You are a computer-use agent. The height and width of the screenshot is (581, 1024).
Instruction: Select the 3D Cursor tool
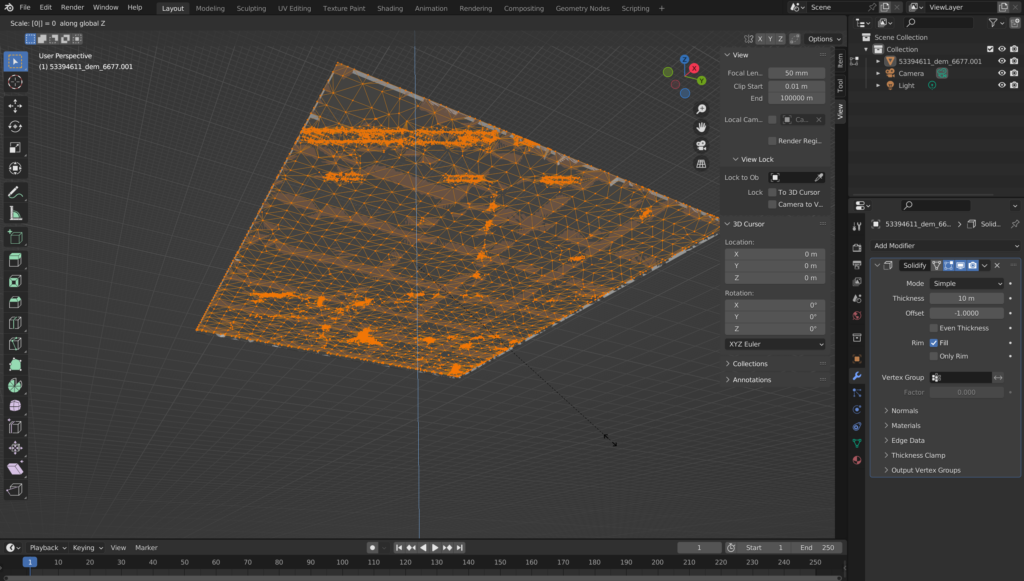click(x=15, y=82)
